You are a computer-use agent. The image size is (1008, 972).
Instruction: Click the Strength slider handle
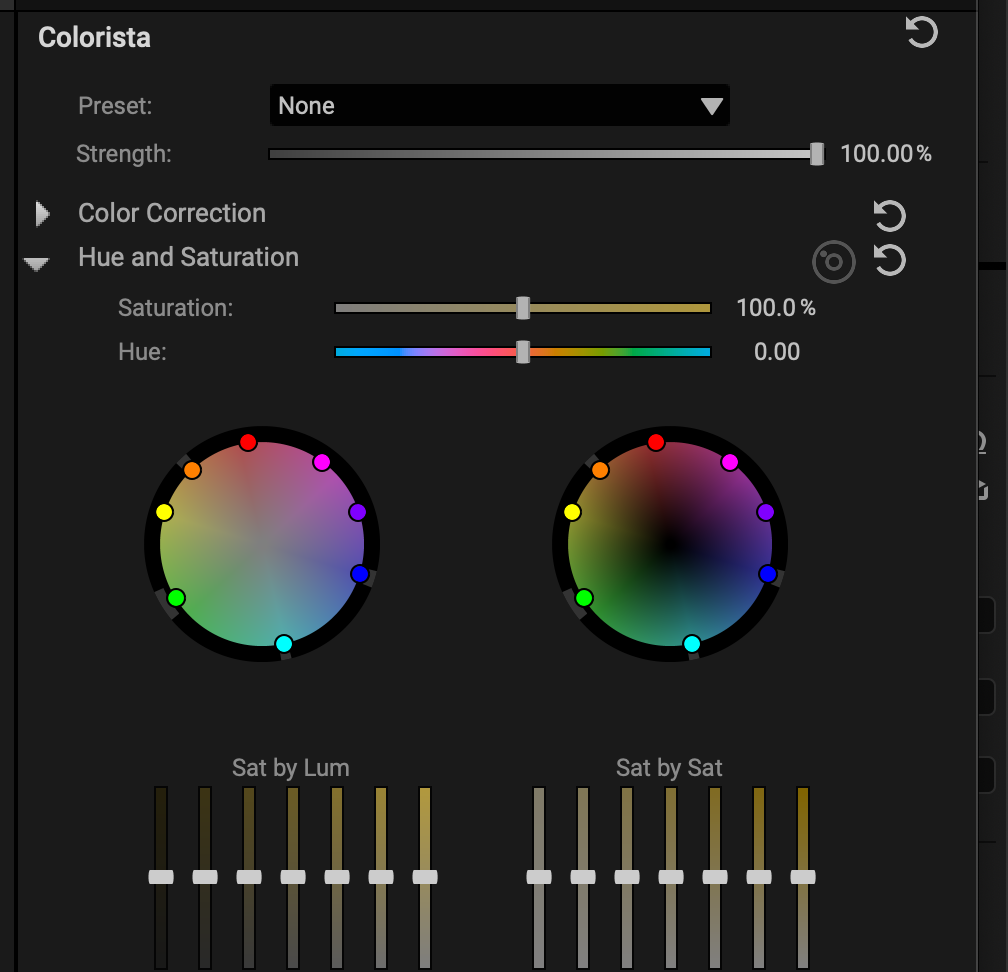(x=817, y=154)
